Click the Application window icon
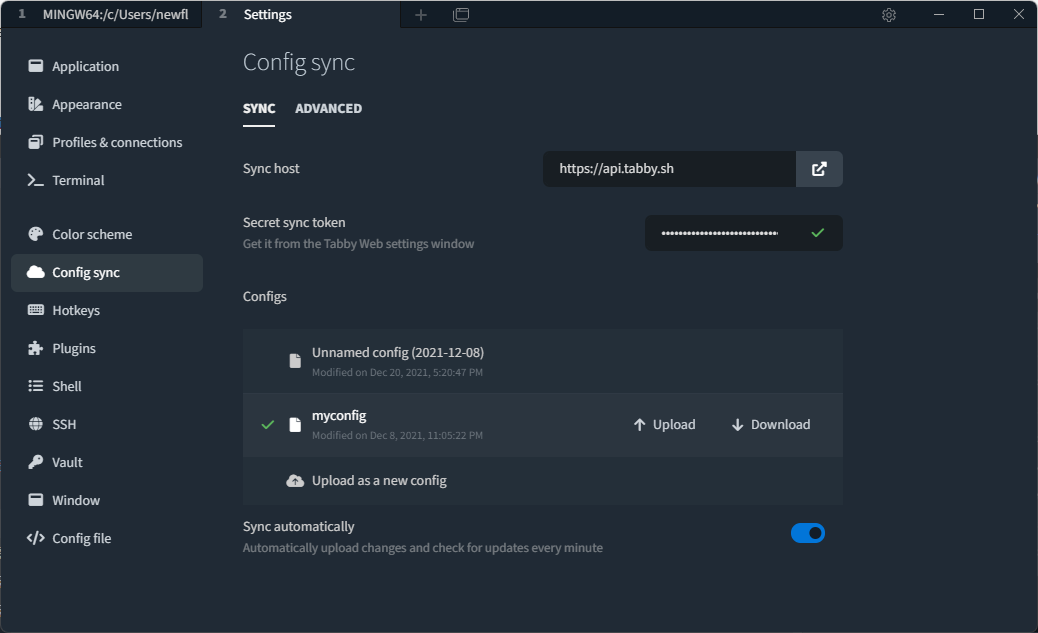1038x633 pixels. point(36,66)
